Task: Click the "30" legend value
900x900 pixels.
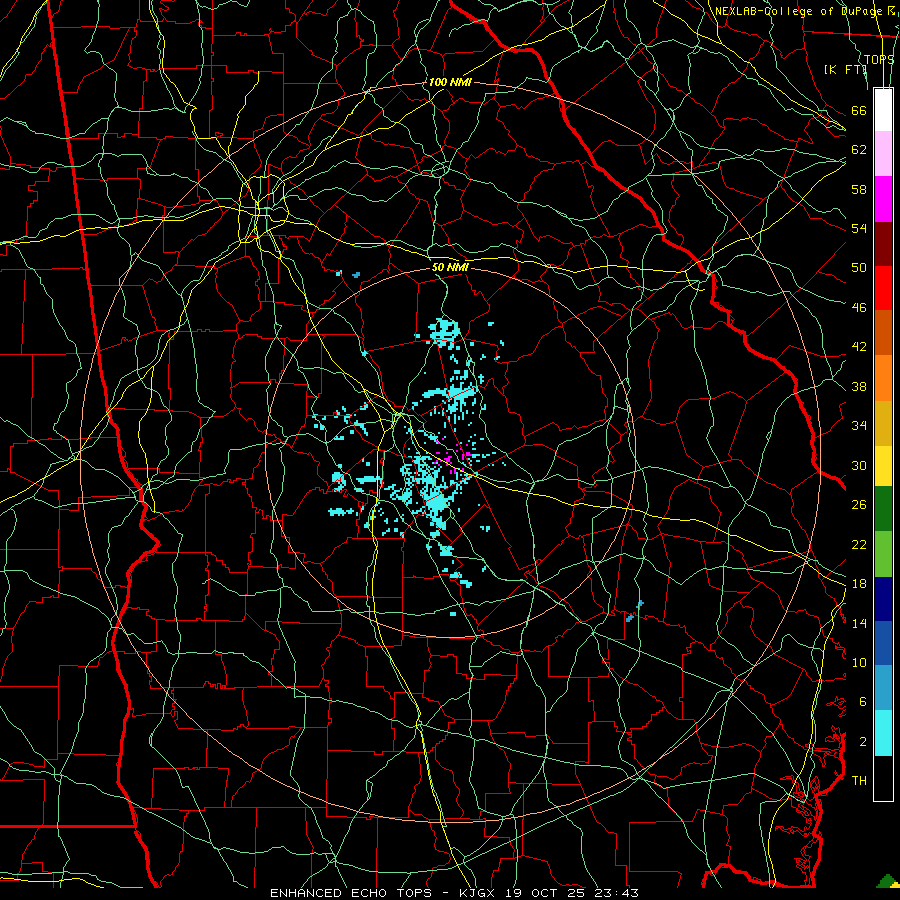Action: [x=859, y=465]
